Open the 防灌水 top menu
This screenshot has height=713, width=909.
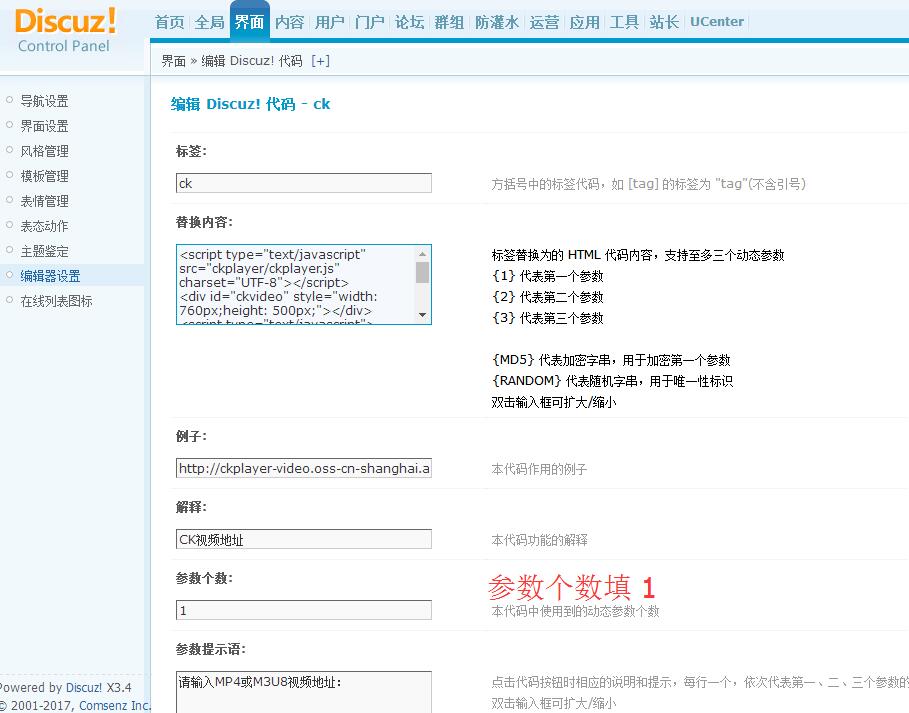[x=497, y=22]
